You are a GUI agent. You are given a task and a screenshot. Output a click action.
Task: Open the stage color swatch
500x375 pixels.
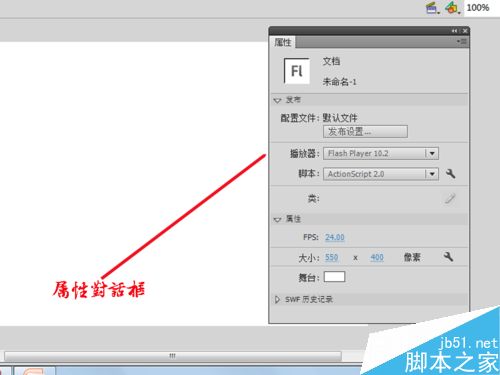pyautogui.click(x=334, y=277)
